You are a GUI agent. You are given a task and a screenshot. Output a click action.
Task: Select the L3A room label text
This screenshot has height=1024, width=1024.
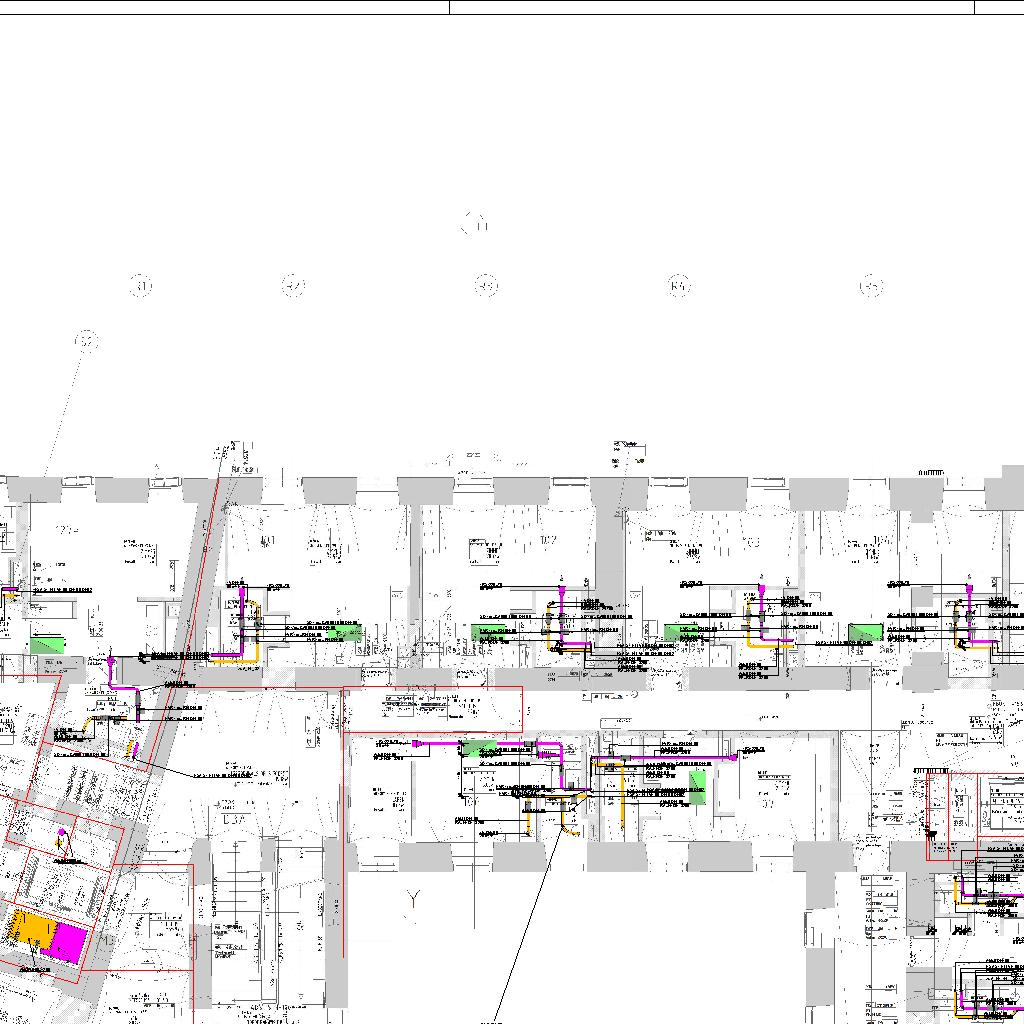pos(234,820)
